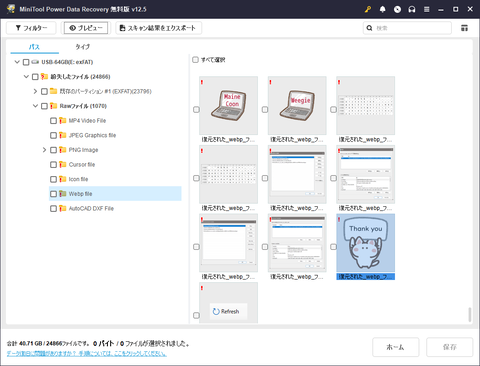
Task: Click the Home button
Action: pos(395,347)
